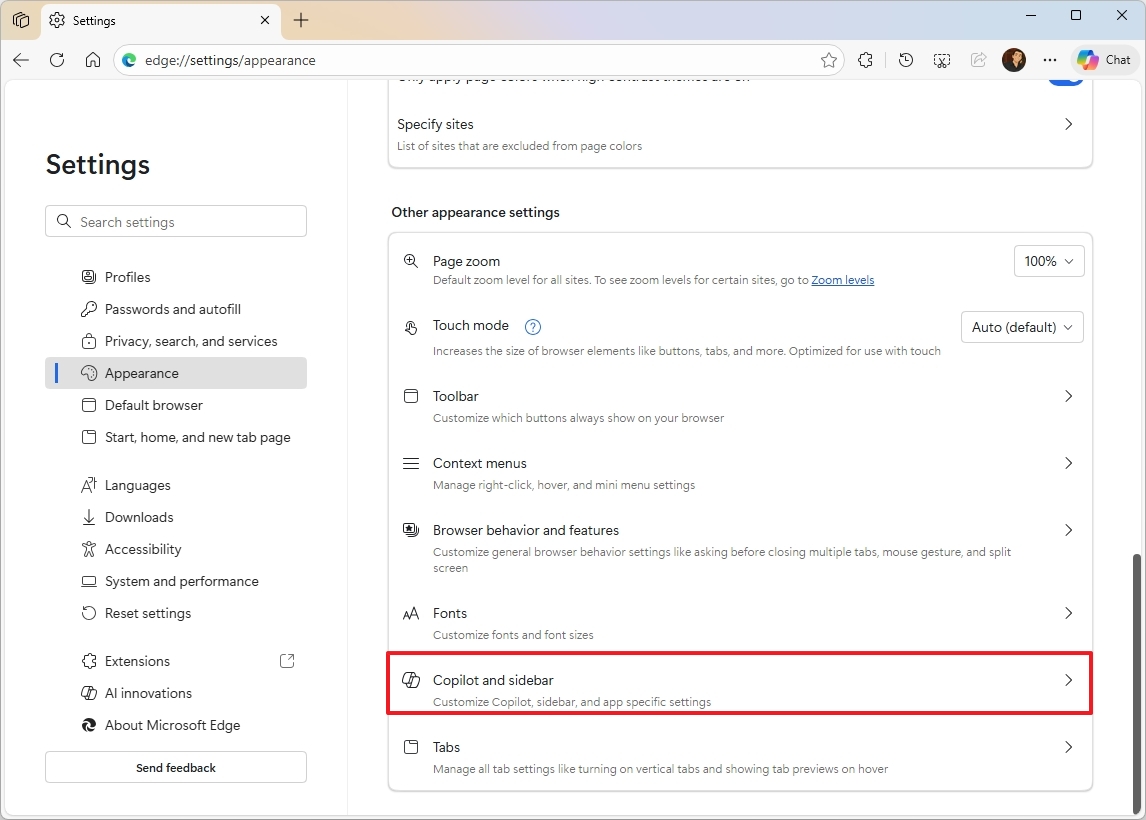Open the Extensions puzzle icon
The height and width of the screenshot is (820, 1146).
tap(865, 60)
